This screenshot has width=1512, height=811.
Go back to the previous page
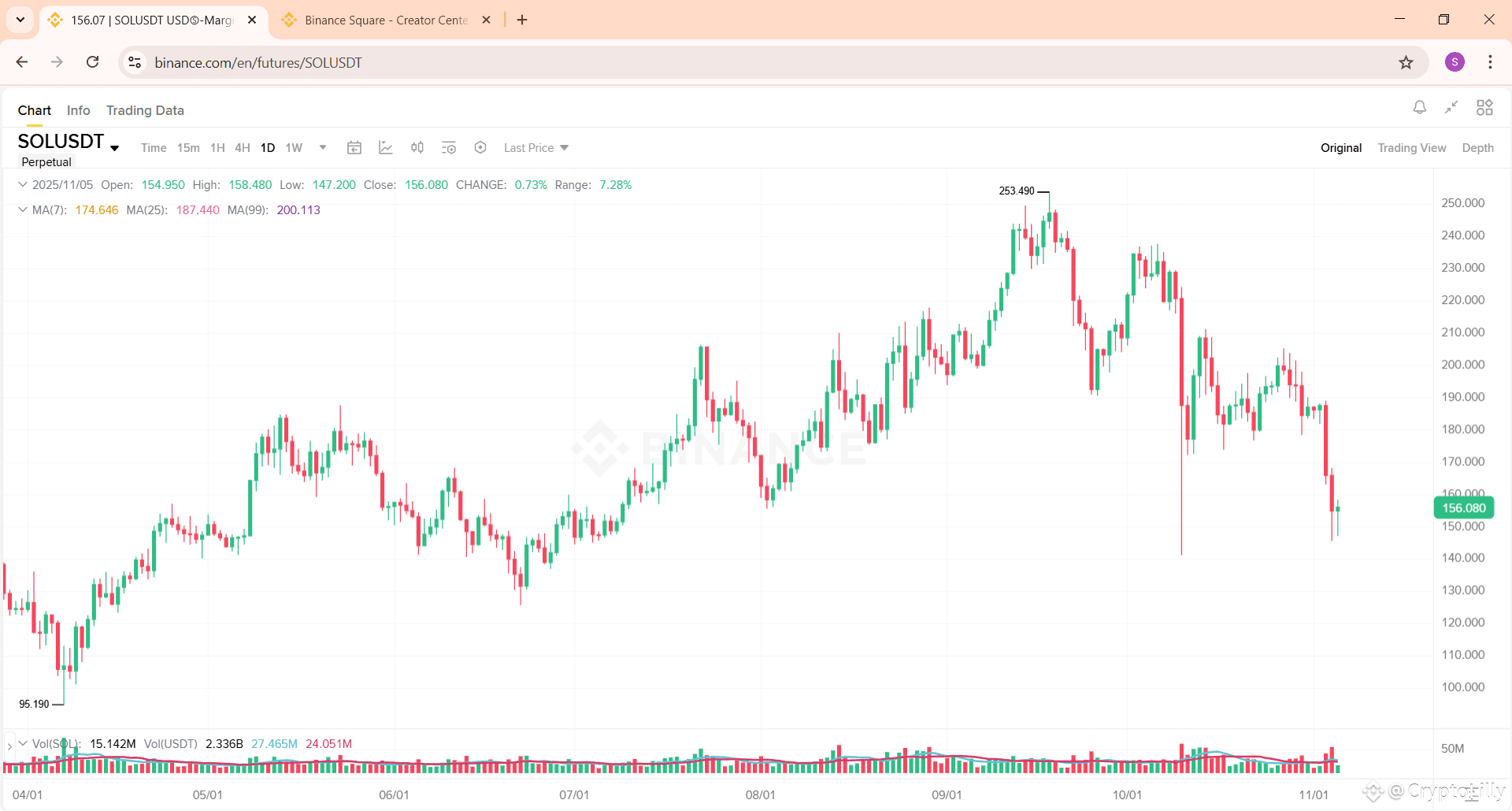(x=22, y=62)
